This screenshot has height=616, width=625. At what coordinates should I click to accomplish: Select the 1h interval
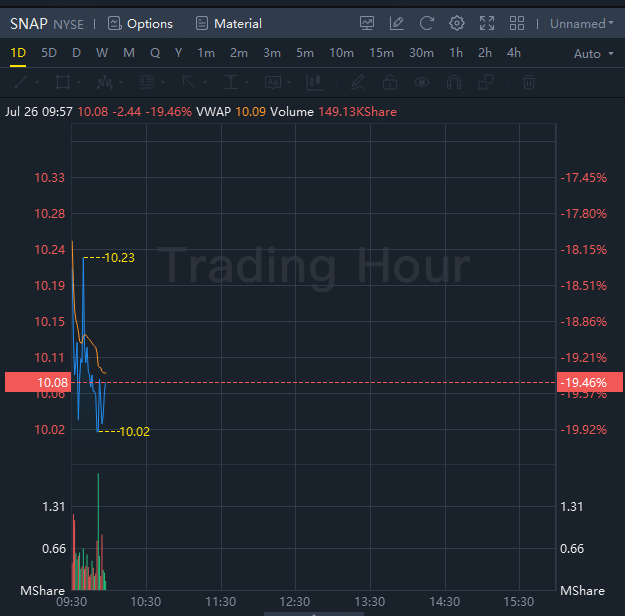coord(456,53)
